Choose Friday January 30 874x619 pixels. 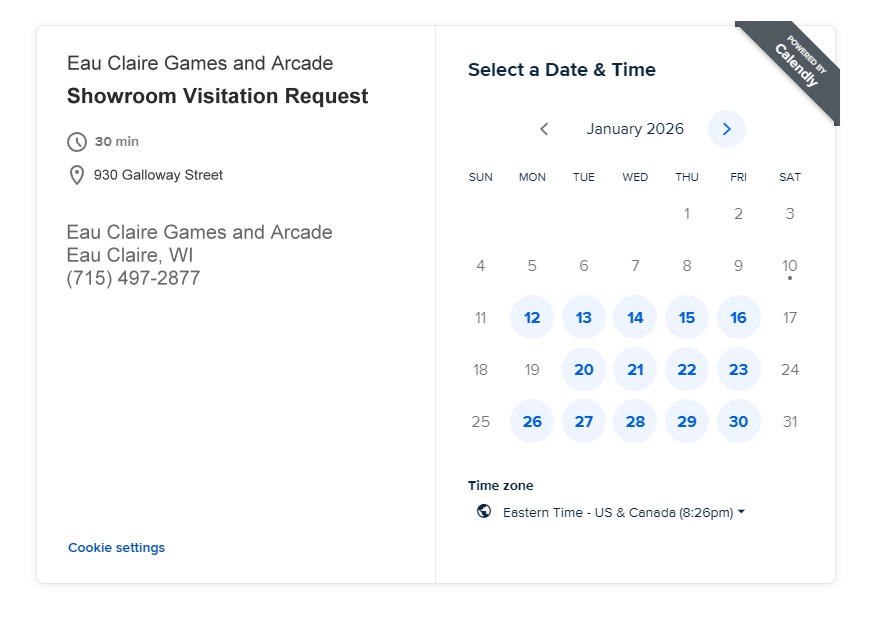click(738, 421)
